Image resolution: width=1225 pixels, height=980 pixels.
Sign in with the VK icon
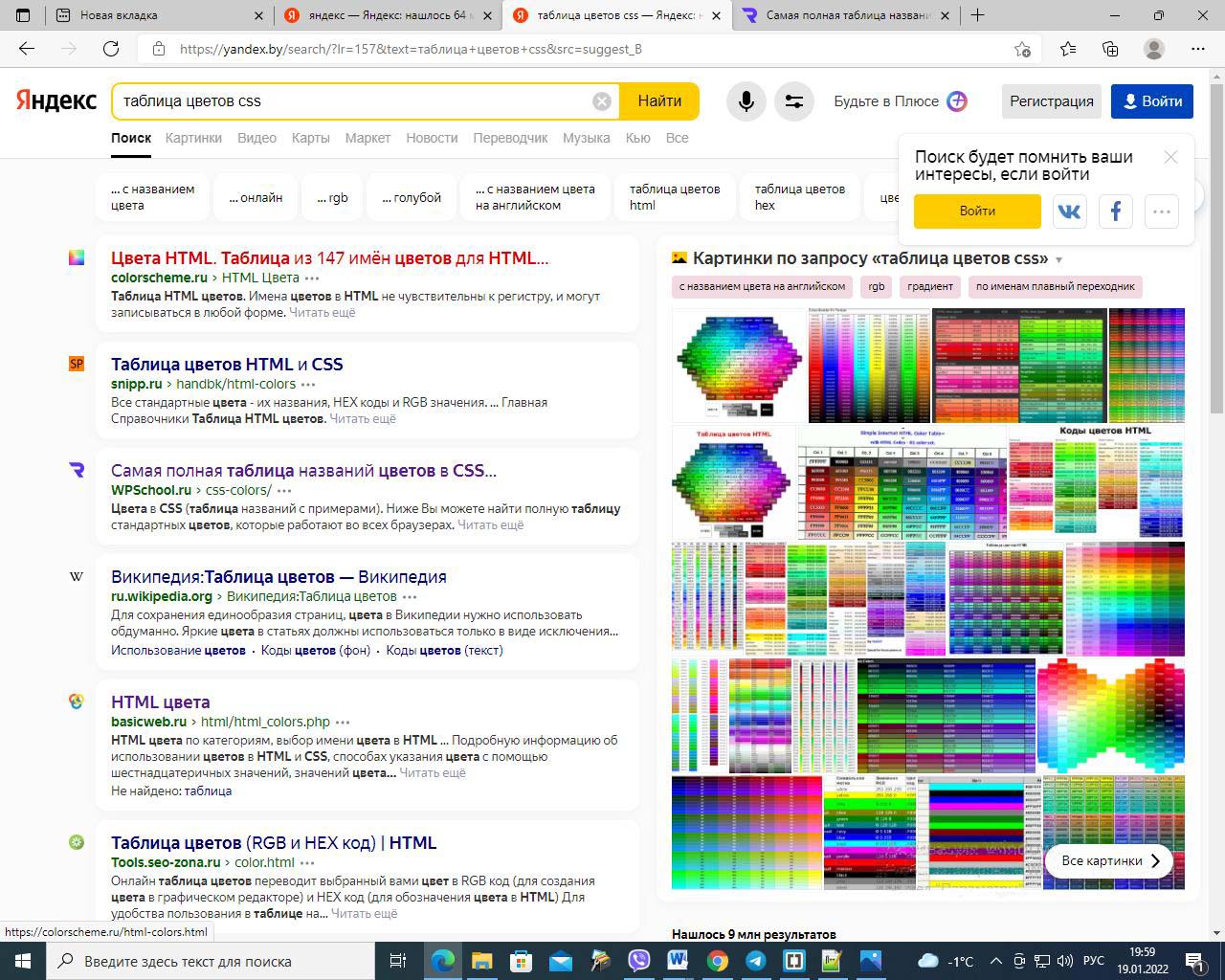[x=1069, y=212]
